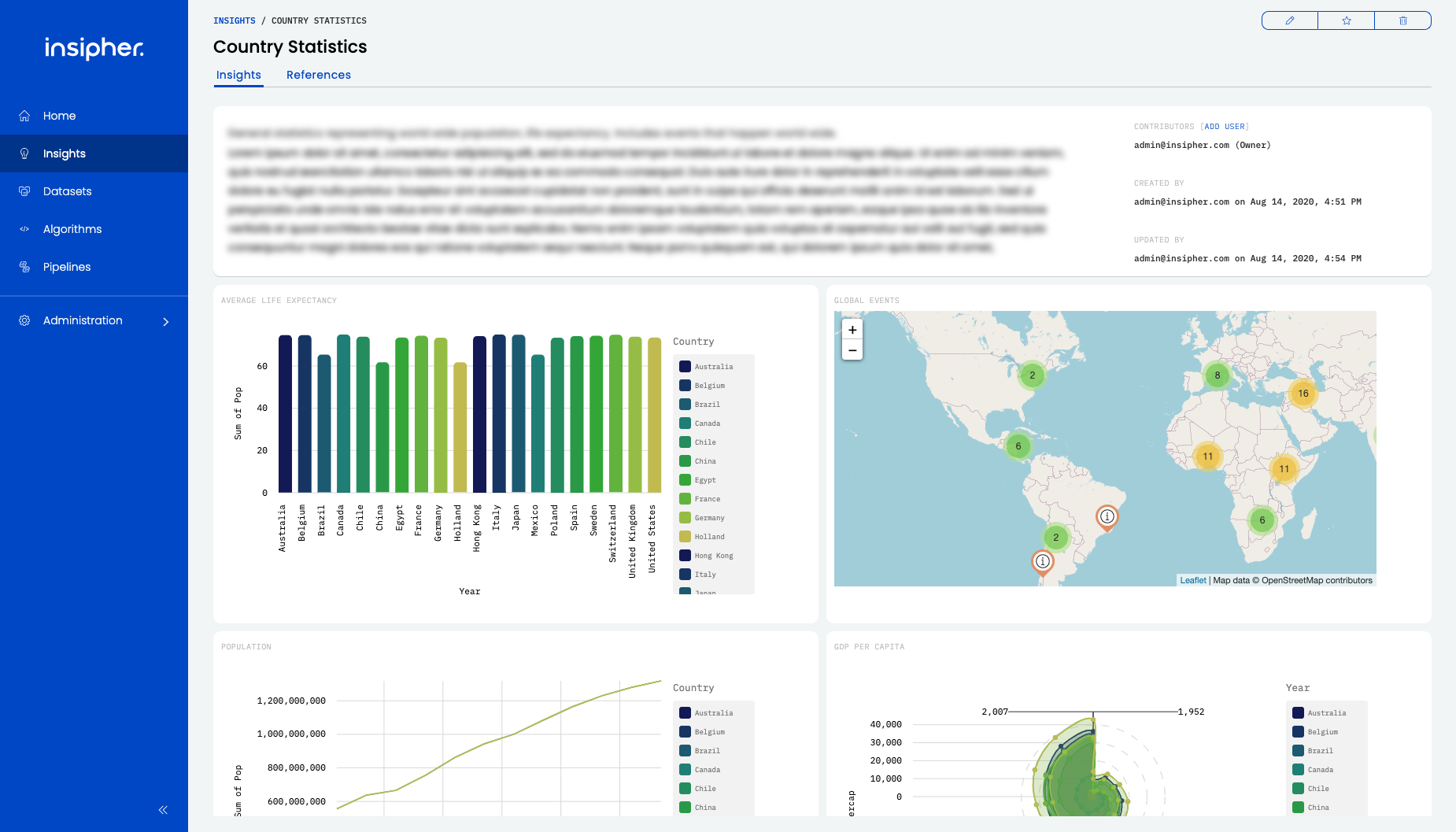This screenshot has width=1456, height=832.
Task: Click the admin@insipher.com (Owner) contributor
Action: [x=1202, y=145]
